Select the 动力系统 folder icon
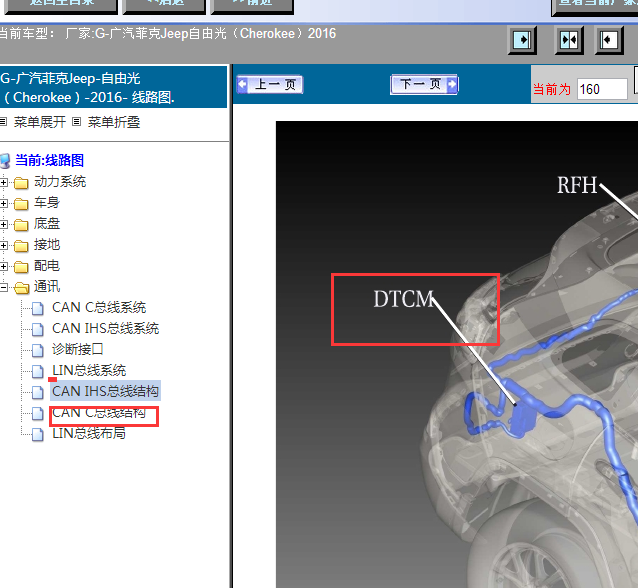 21,183
